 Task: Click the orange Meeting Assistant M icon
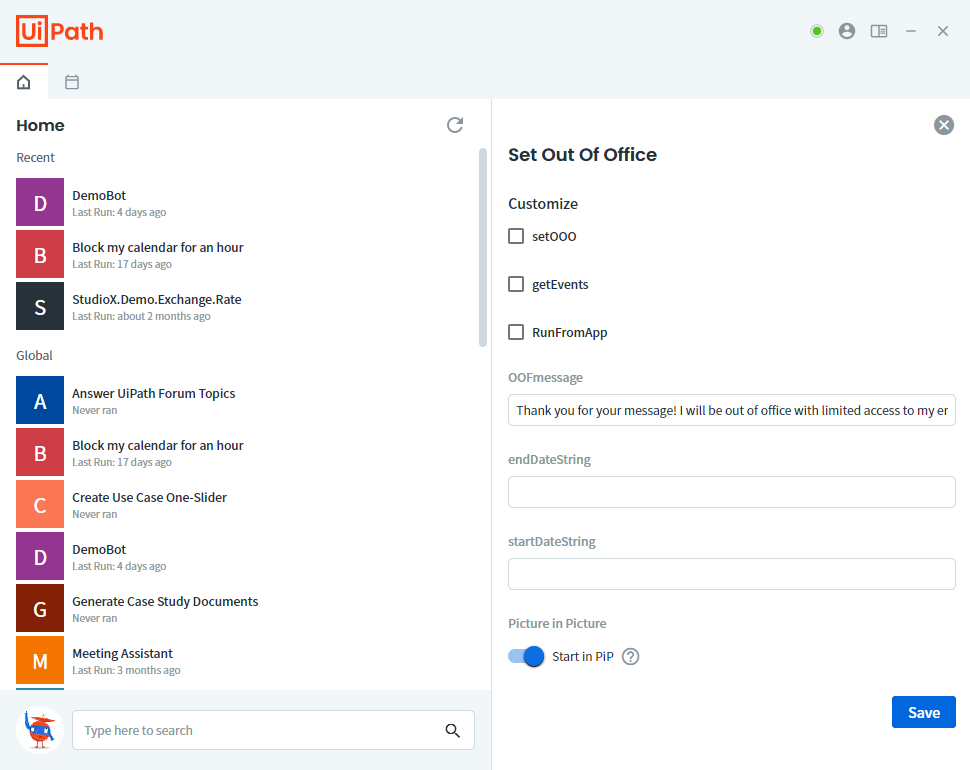click(x=40, y=660)
